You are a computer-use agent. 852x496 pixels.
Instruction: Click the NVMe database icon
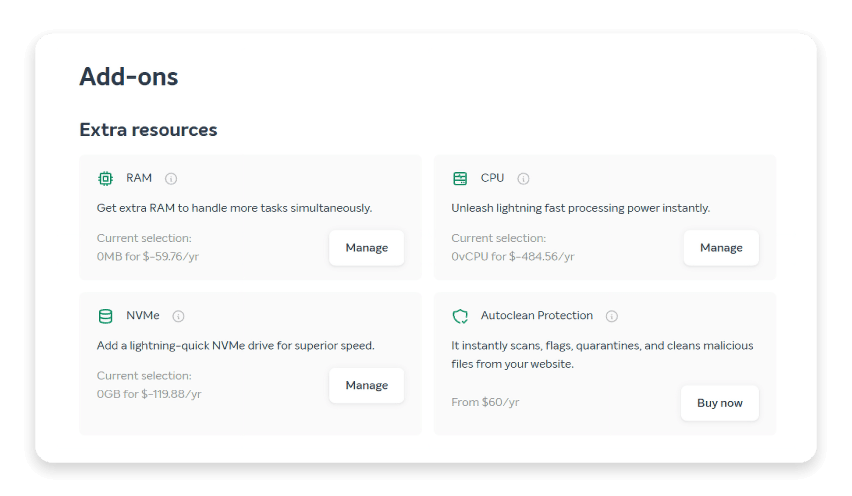tap(105, 316)
